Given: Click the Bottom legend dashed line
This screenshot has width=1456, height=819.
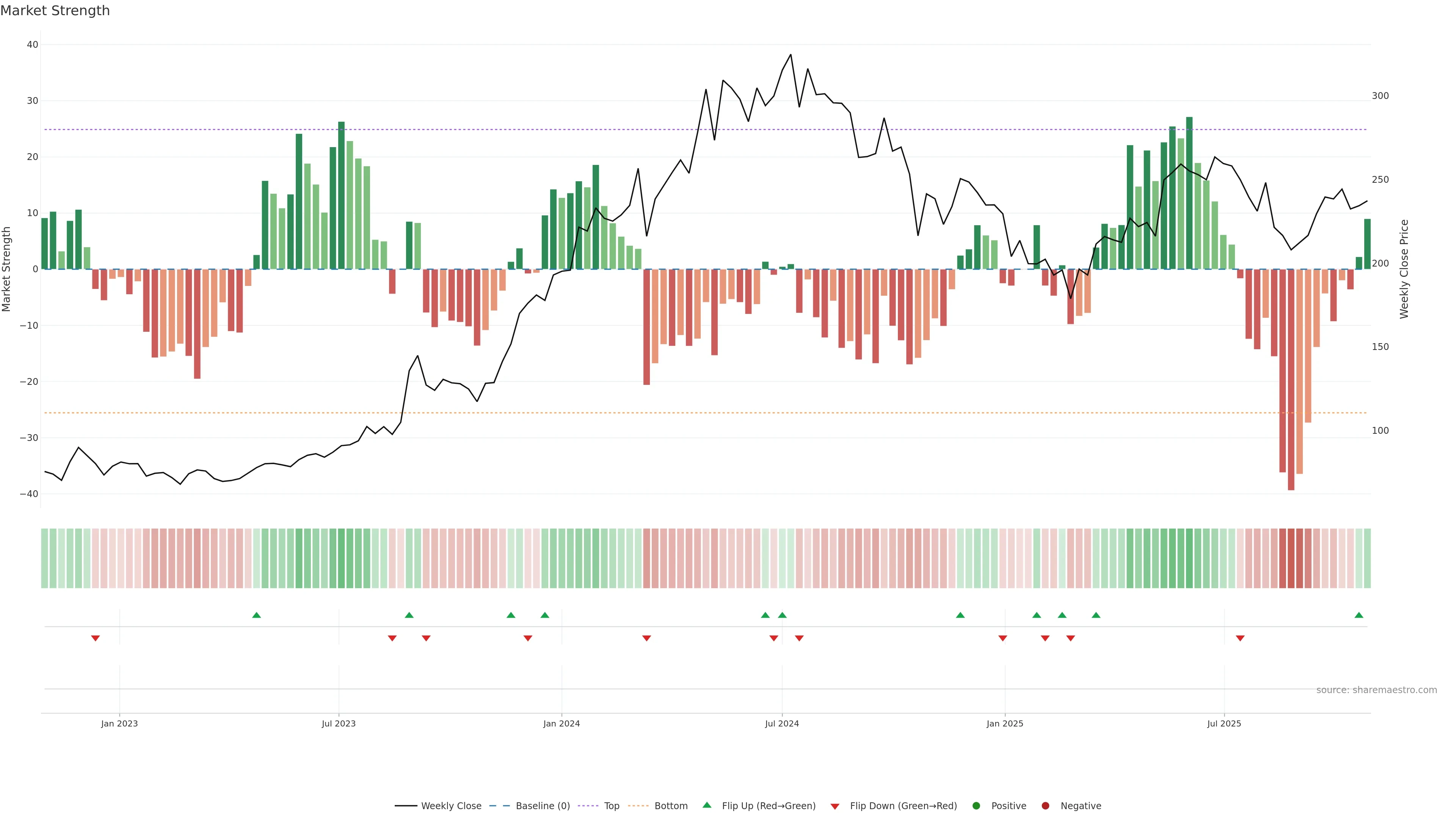Looking at the screenshot, I should [639, 805].
